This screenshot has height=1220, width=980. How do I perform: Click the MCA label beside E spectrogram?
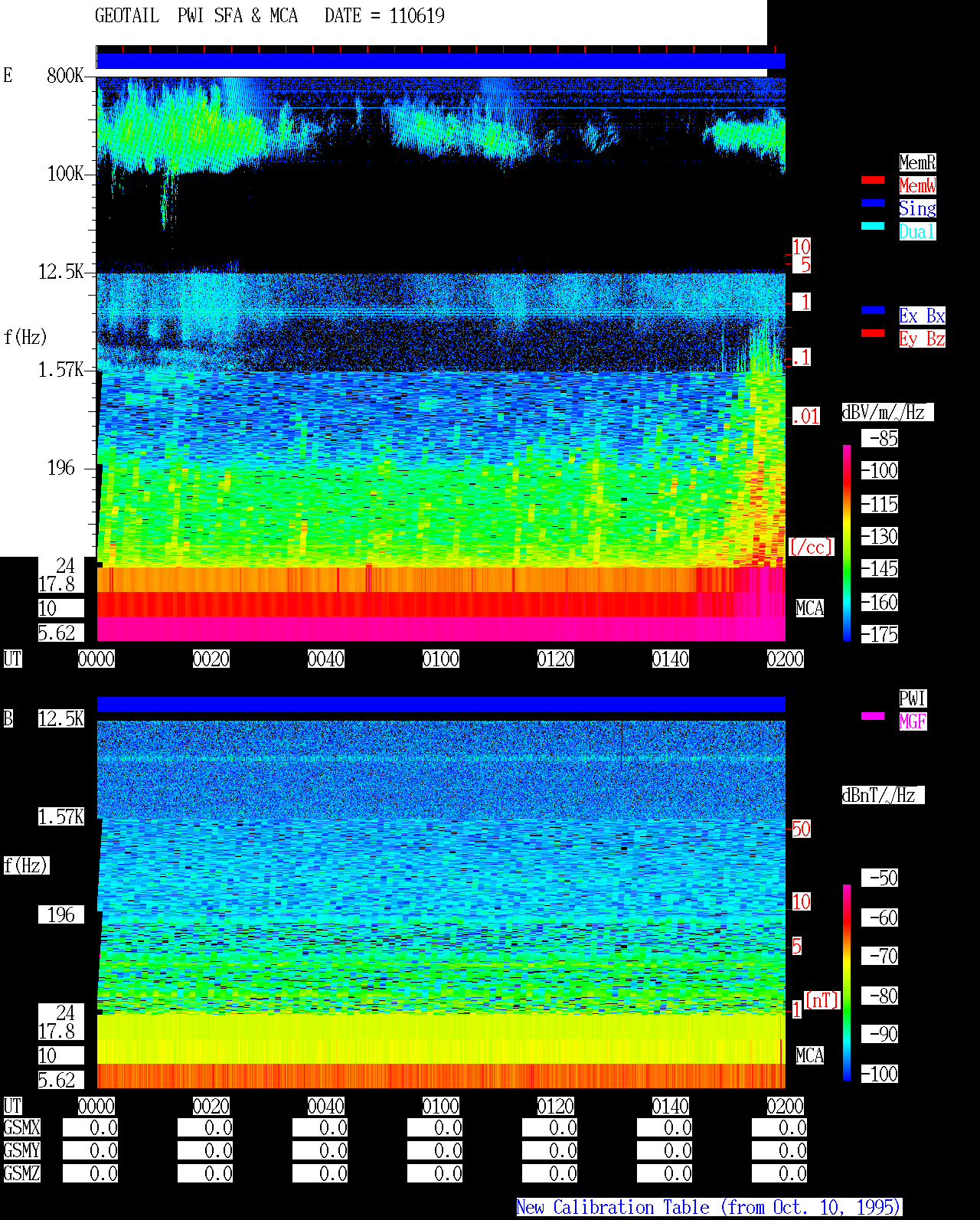(x=810, y=608)
